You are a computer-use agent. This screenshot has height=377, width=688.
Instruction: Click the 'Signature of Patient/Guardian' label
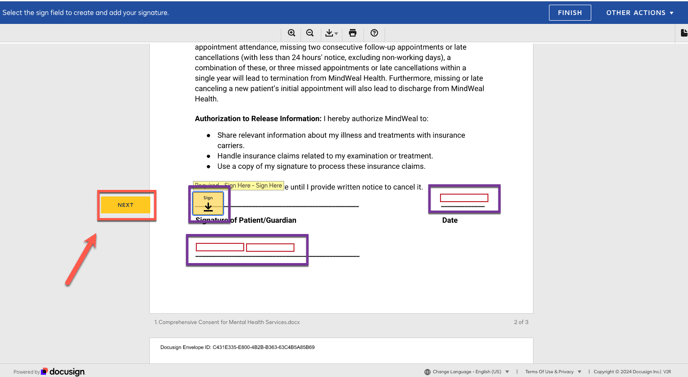coord(246,220)
